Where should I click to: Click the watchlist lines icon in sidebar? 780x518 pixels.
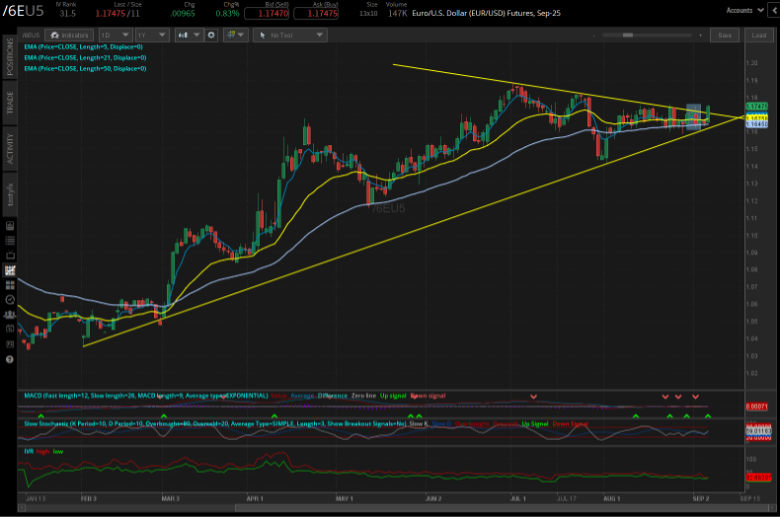9,241
